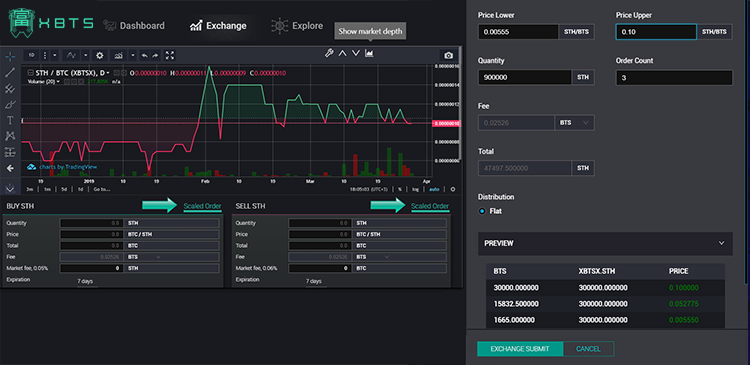Go to Explore tab
Viewport: 750px width, 365px height.
(x=297, y=26)
